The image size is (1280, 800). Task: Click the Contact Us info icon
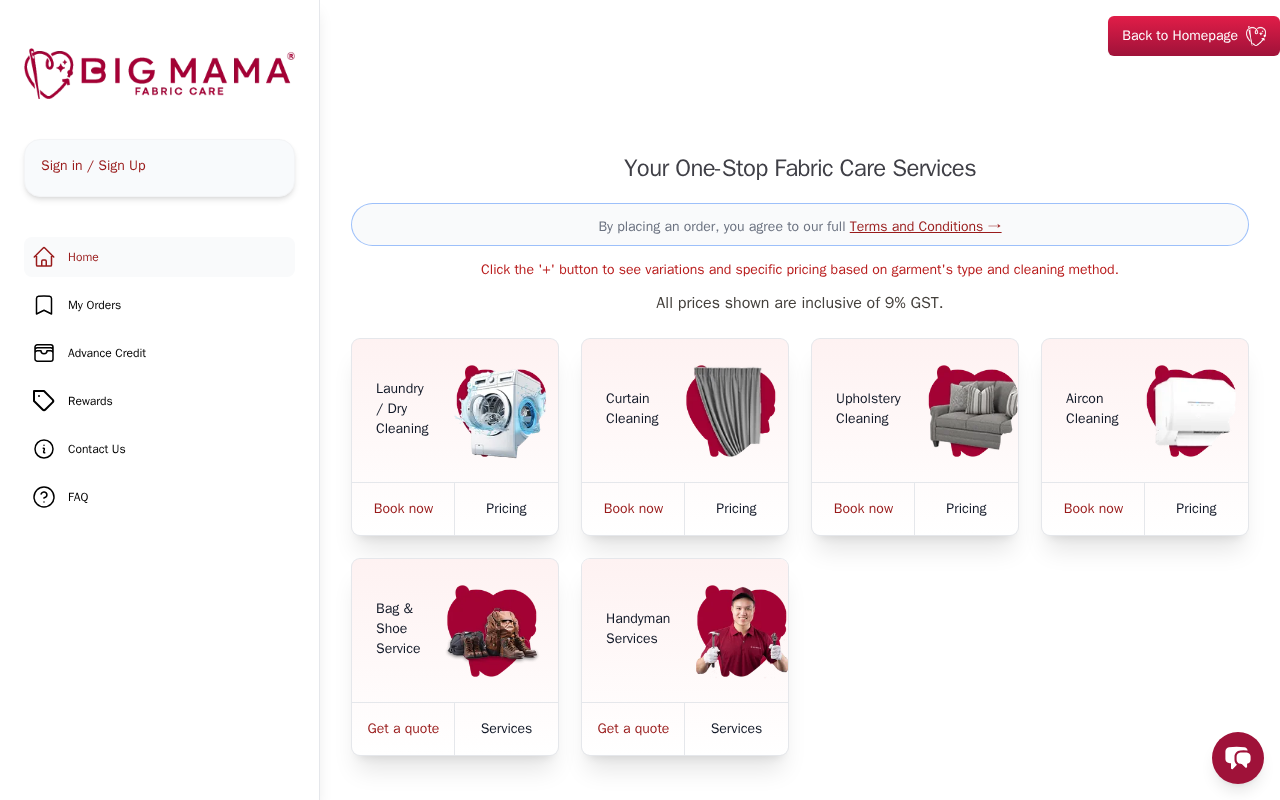[44, 449]
